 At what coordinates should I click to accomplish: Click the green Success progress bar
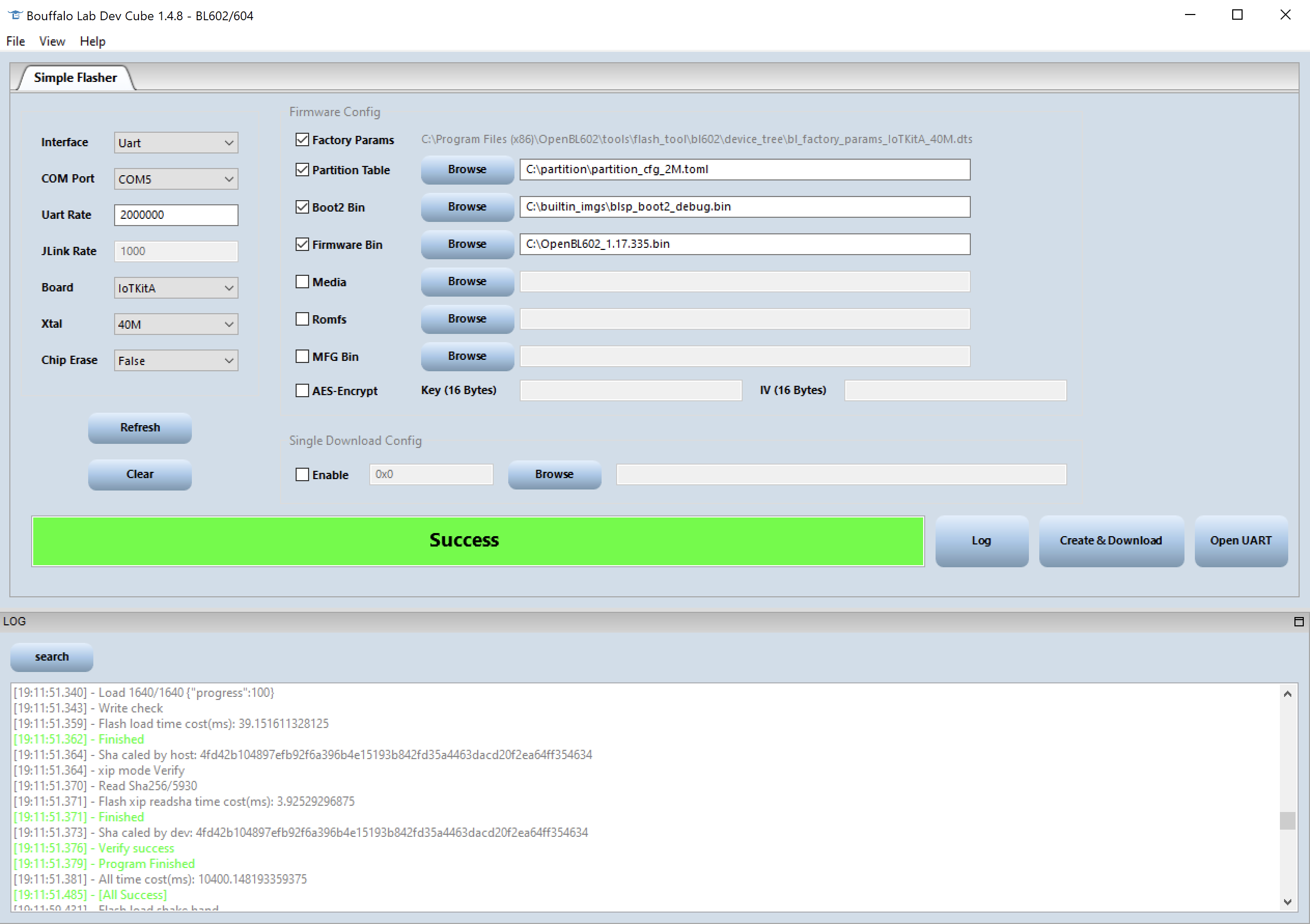pos(478,541)
